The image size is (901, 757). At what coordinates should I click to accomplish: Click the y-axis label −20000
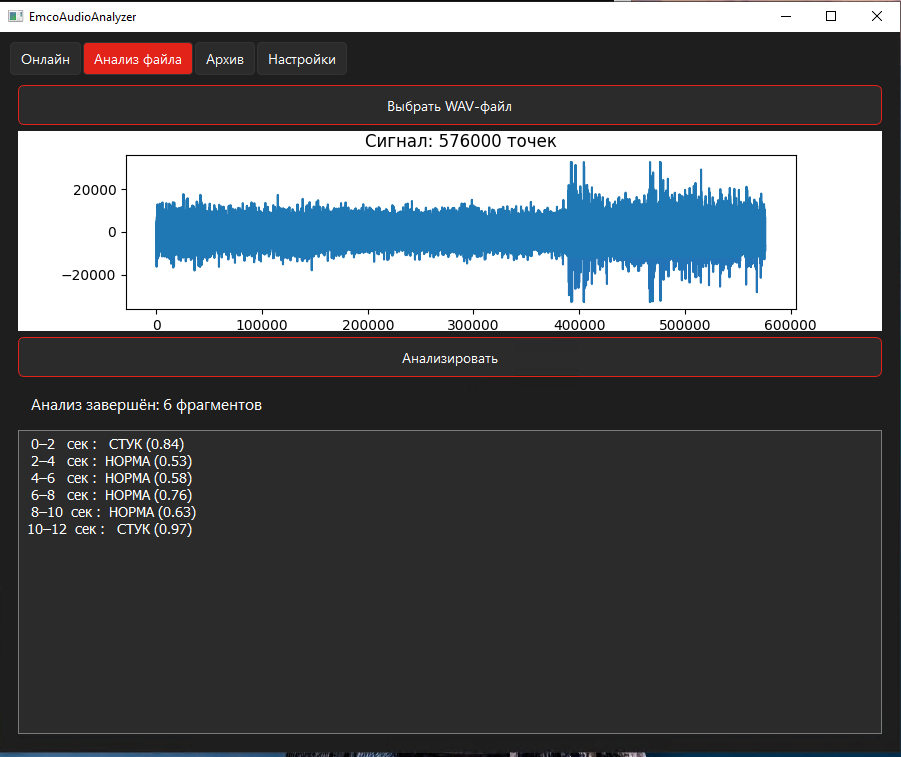[x=89, y=275]
